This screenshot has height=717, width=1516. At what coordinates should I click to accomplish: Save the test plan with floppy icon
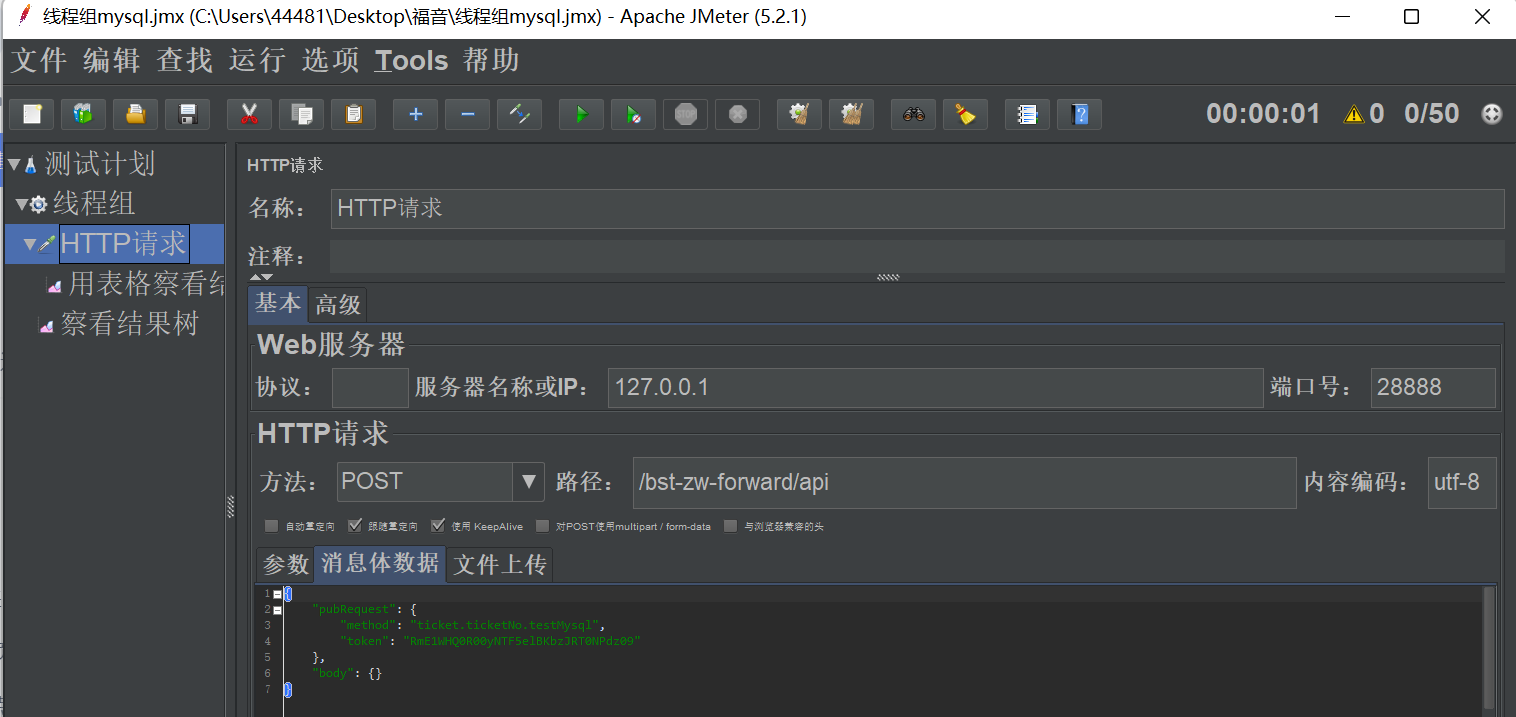tap(187, 114)
